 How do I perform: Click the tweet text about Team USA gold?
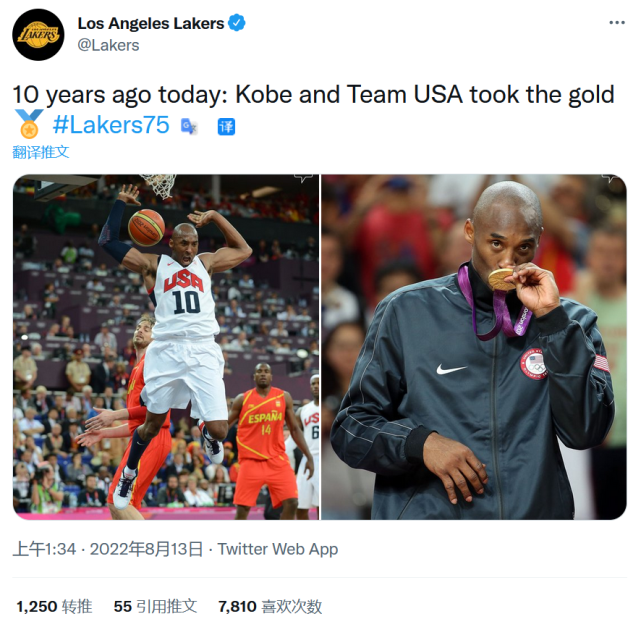coord(314,94)
